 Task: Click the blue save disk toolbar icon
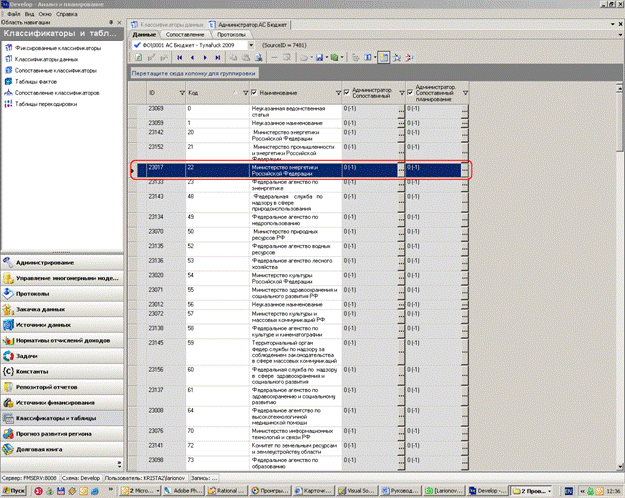tap(319, 58)
